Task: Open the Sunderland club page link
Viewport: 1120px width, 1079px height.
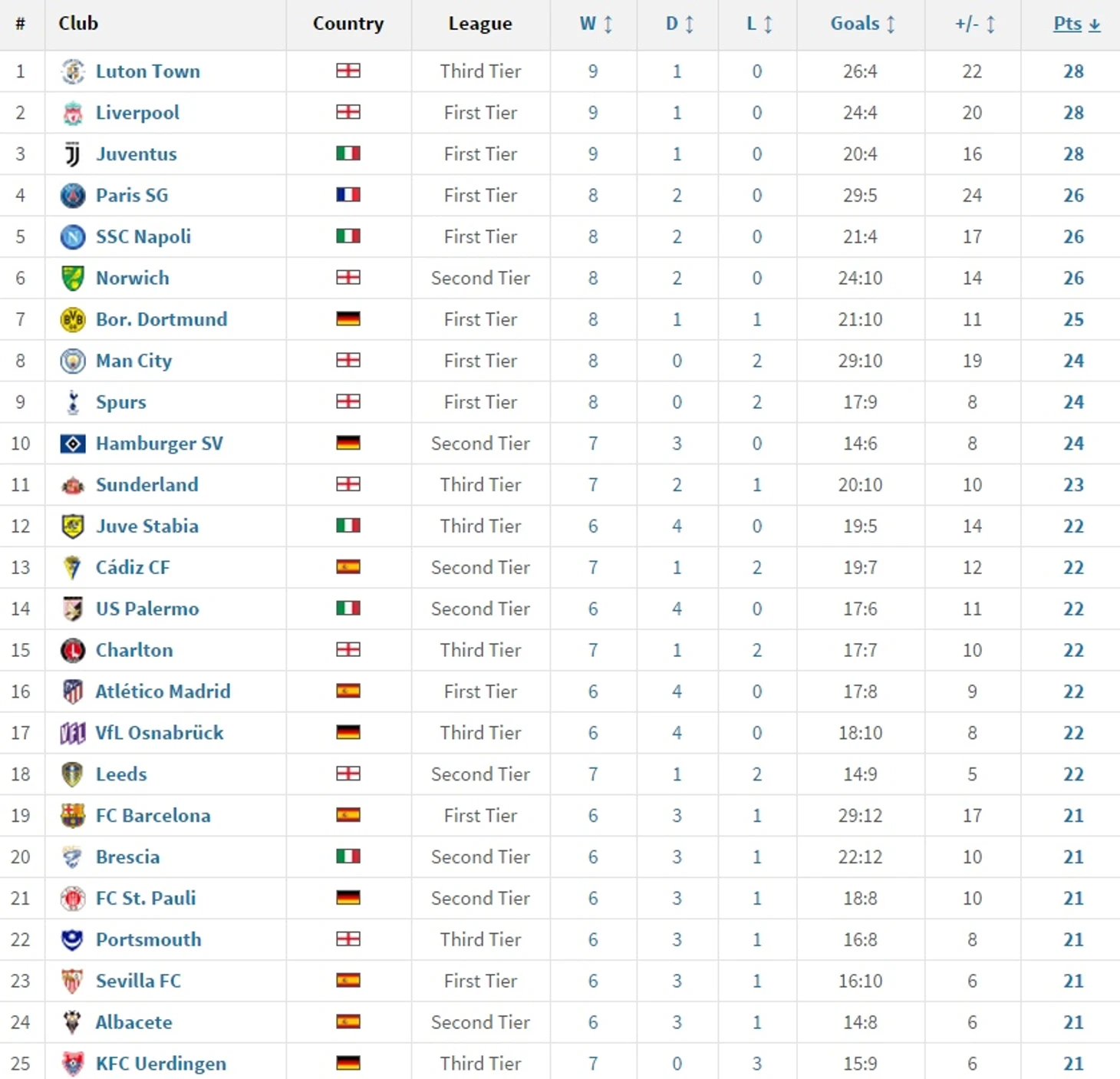Action: [x=147, y=485]
